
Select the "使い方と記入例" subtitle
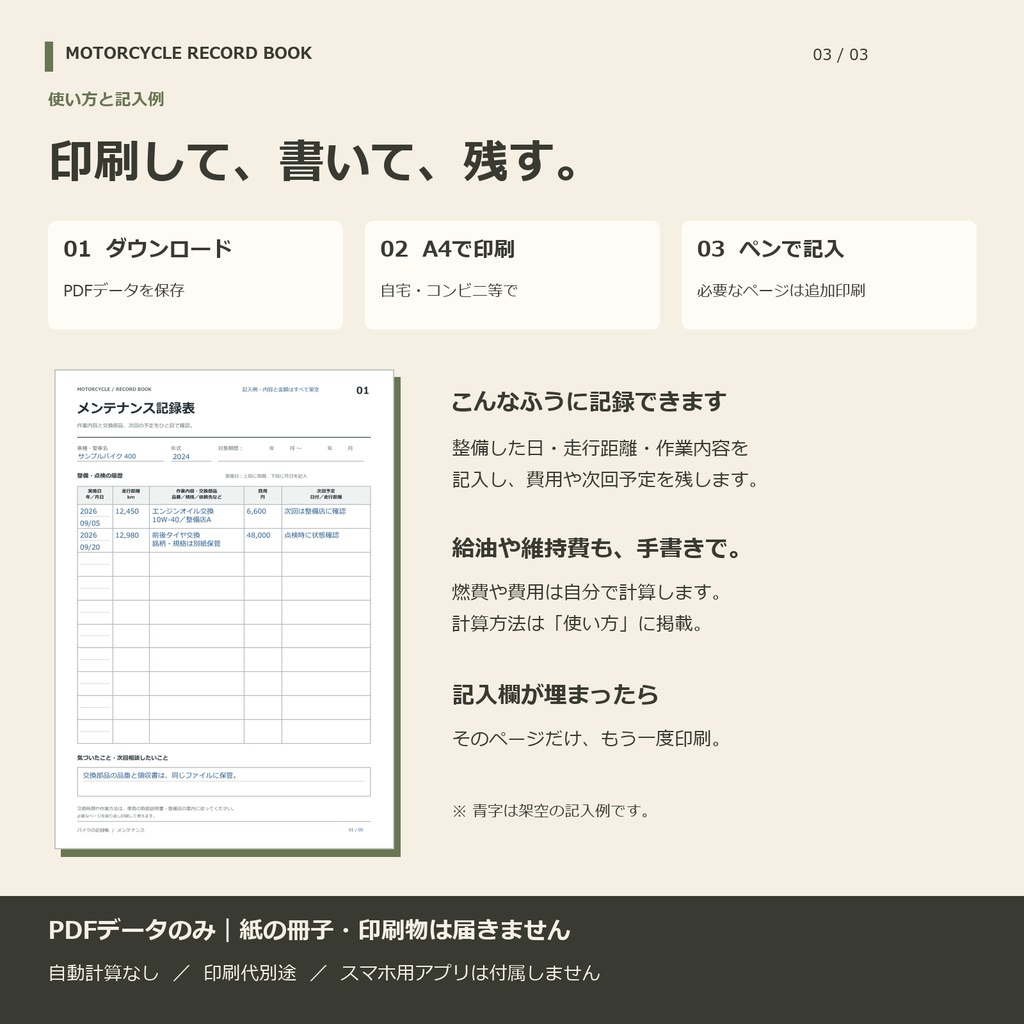point(106,99)
